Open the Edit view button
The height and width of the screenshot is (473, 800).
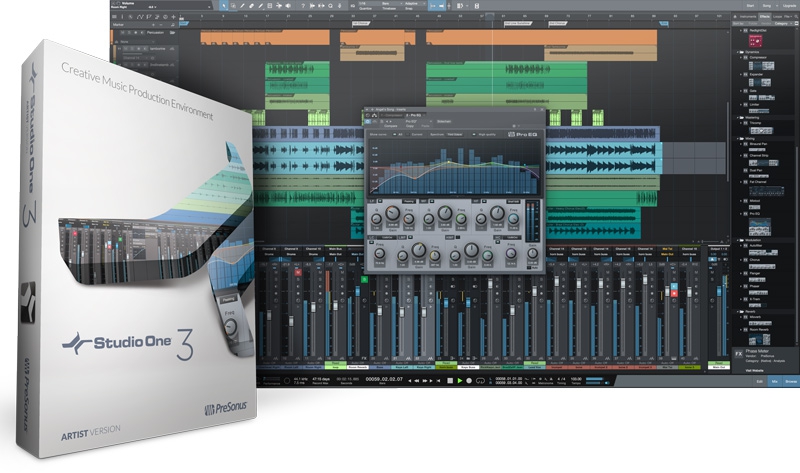pos(759,382)
